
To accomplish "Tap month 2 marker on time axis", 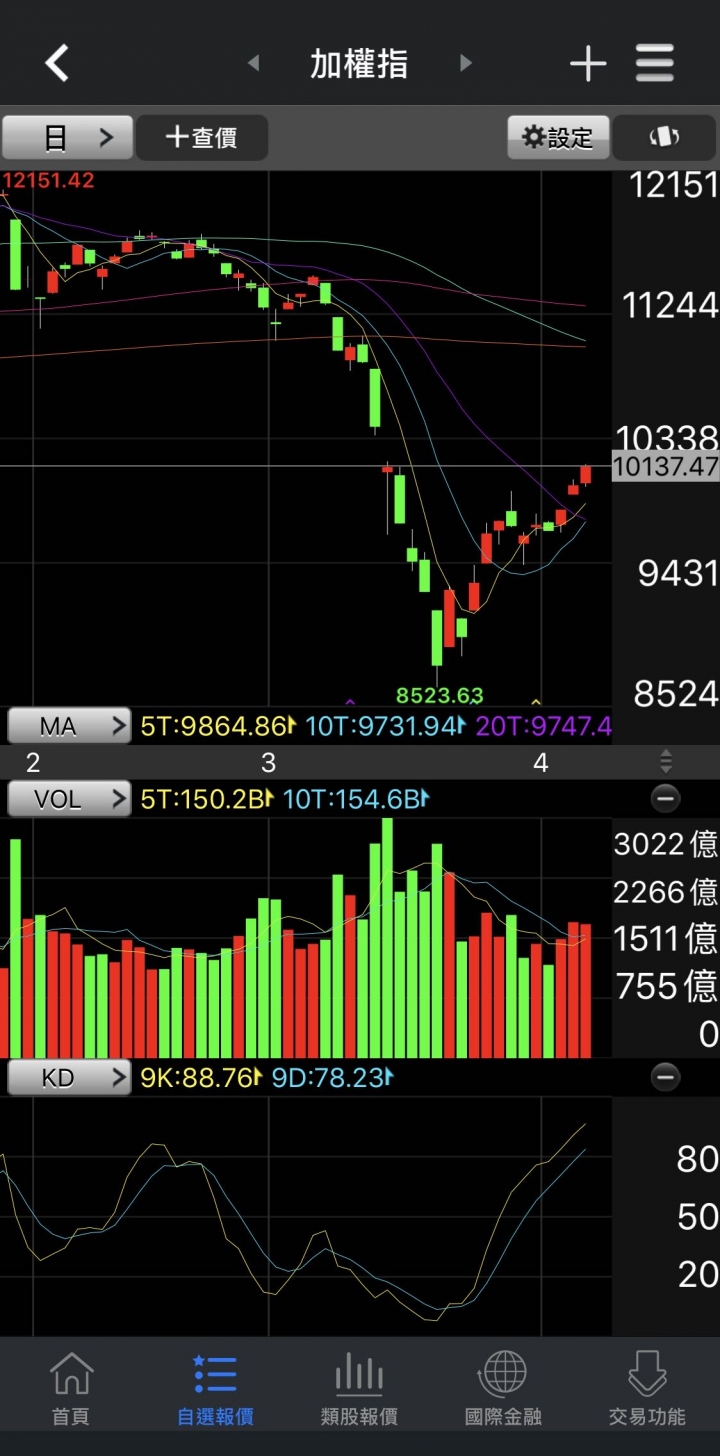I will tap(33, 763).
